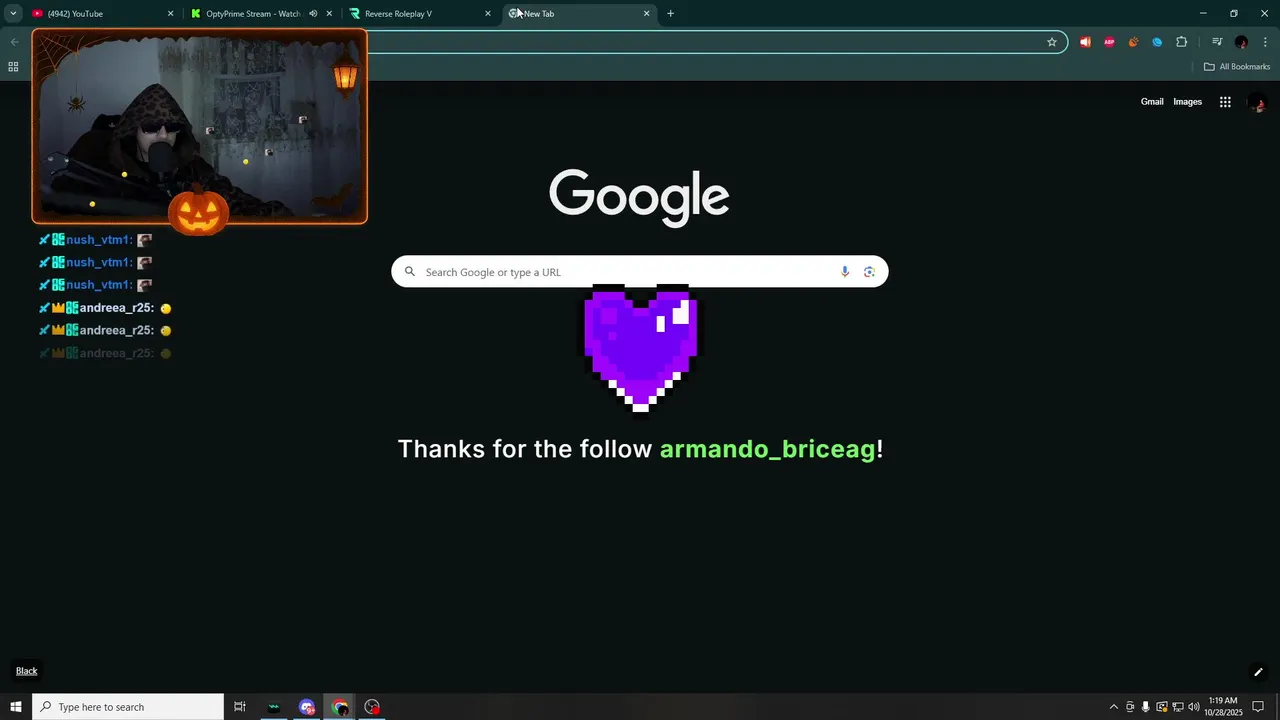Viewport: 1280px width, 720px height.
Task: Open the orange acorn extension icon
Action: 1133,42
